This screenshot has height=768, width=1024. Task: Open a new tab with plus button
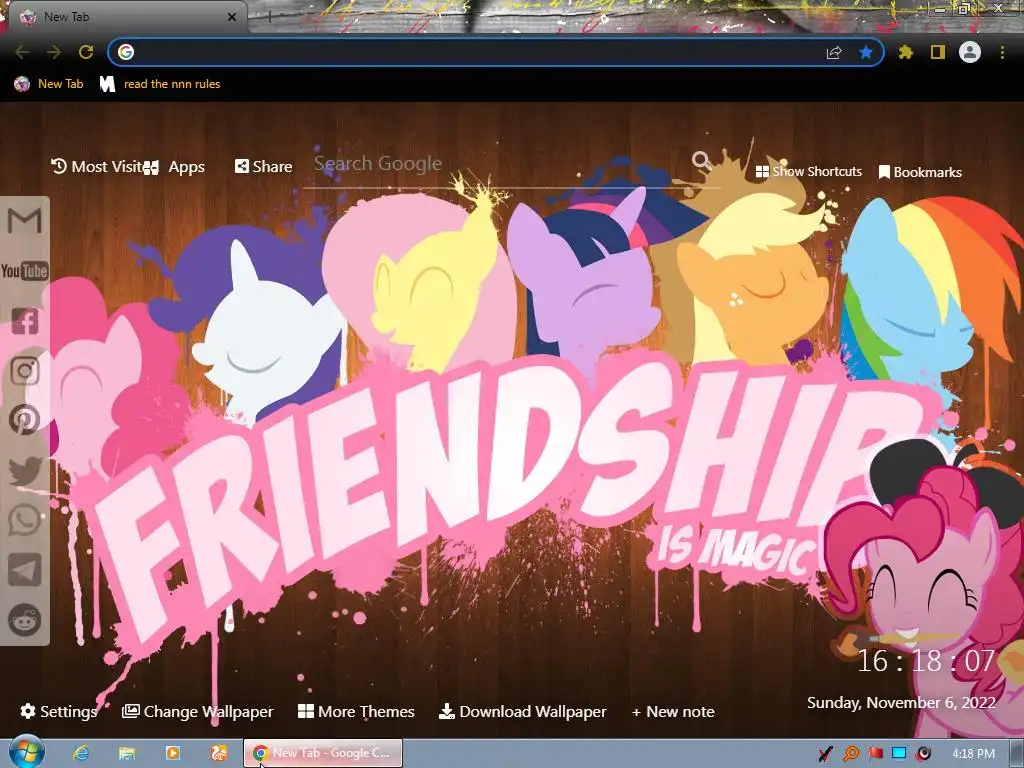[x=269, y=18]
